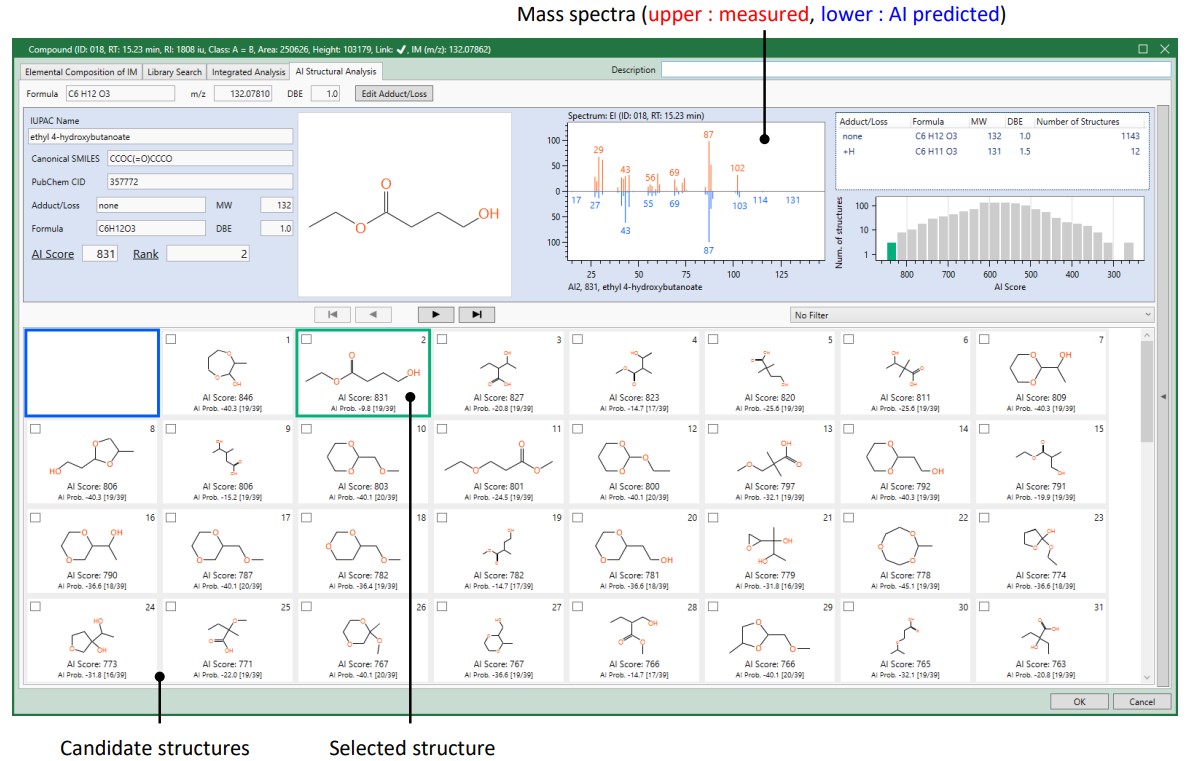
Task: Collapse the right side panel arrow
Action: pyautogui.click(x=1162, y=397)
